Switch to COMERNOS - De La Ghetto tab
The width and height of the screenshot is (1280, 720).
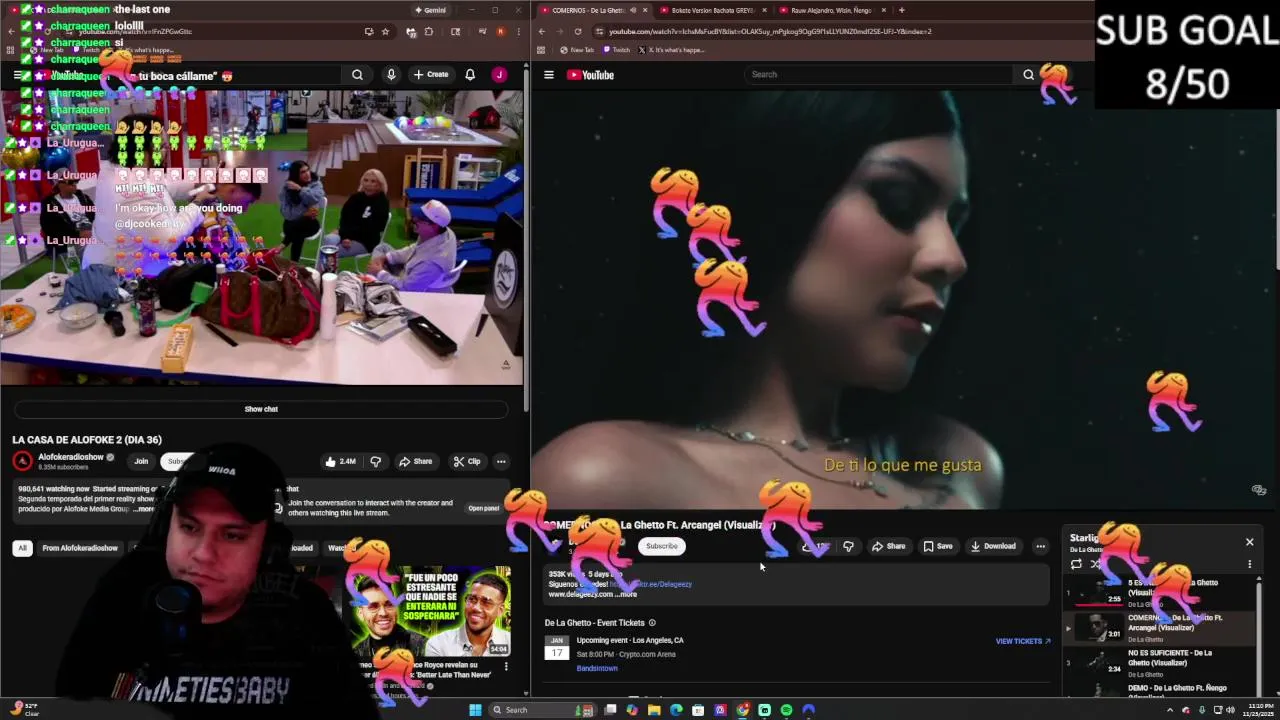590,10
